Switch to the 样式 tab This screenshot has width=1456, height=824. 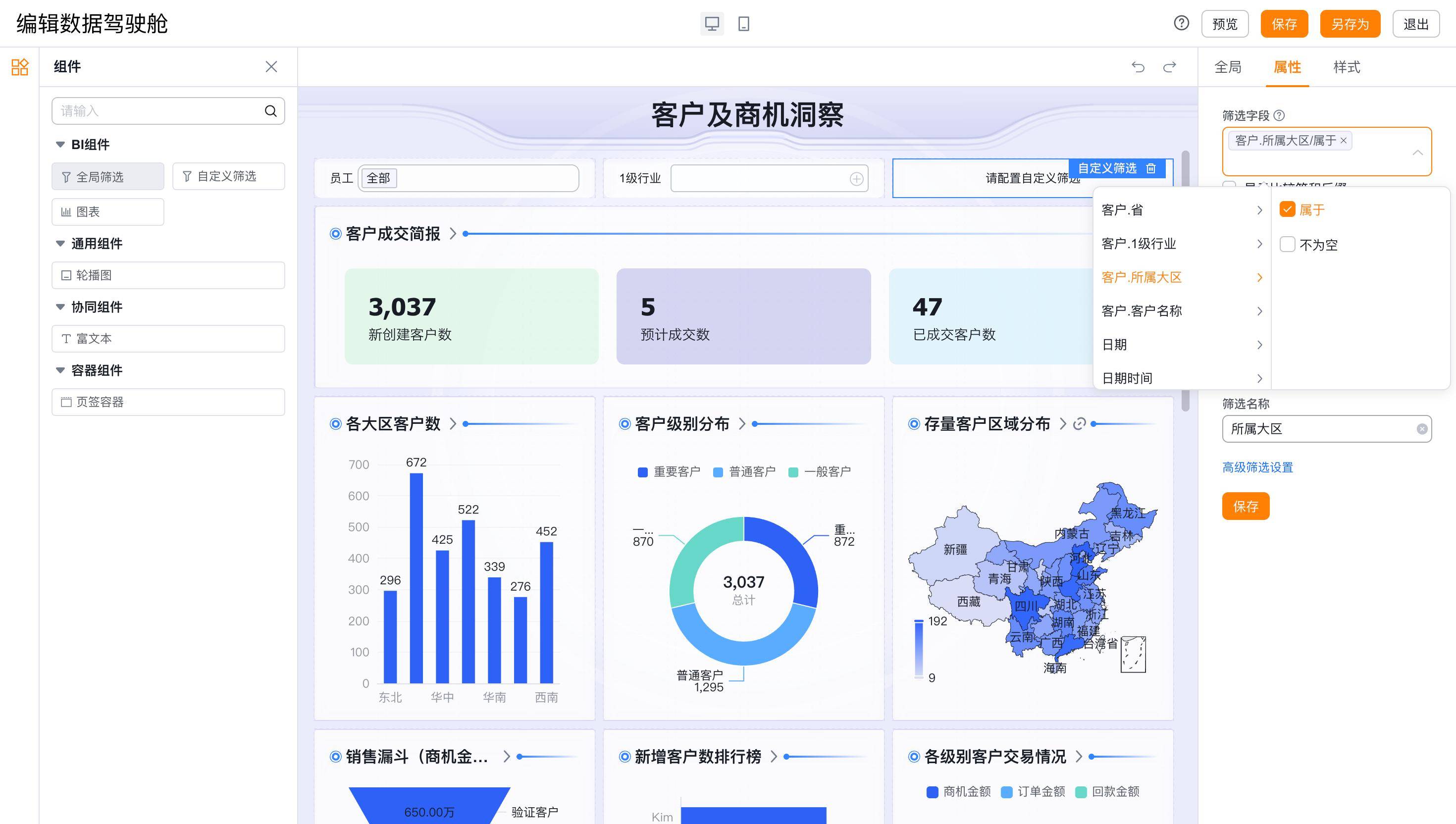pos(1346,67)
